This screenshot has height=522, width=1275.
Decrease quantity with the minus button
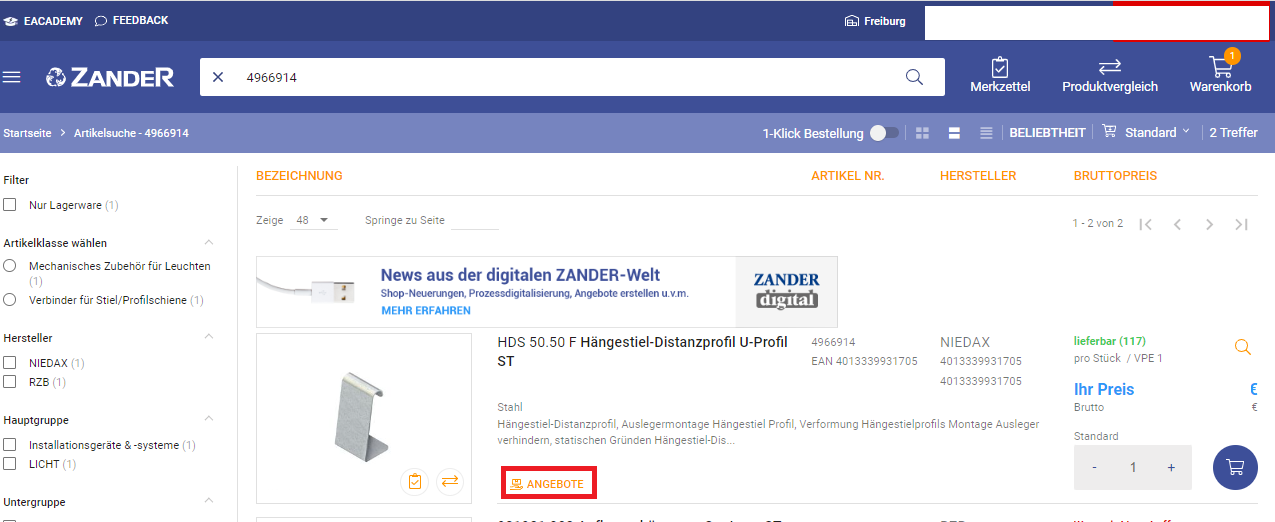pos(1094,467)
